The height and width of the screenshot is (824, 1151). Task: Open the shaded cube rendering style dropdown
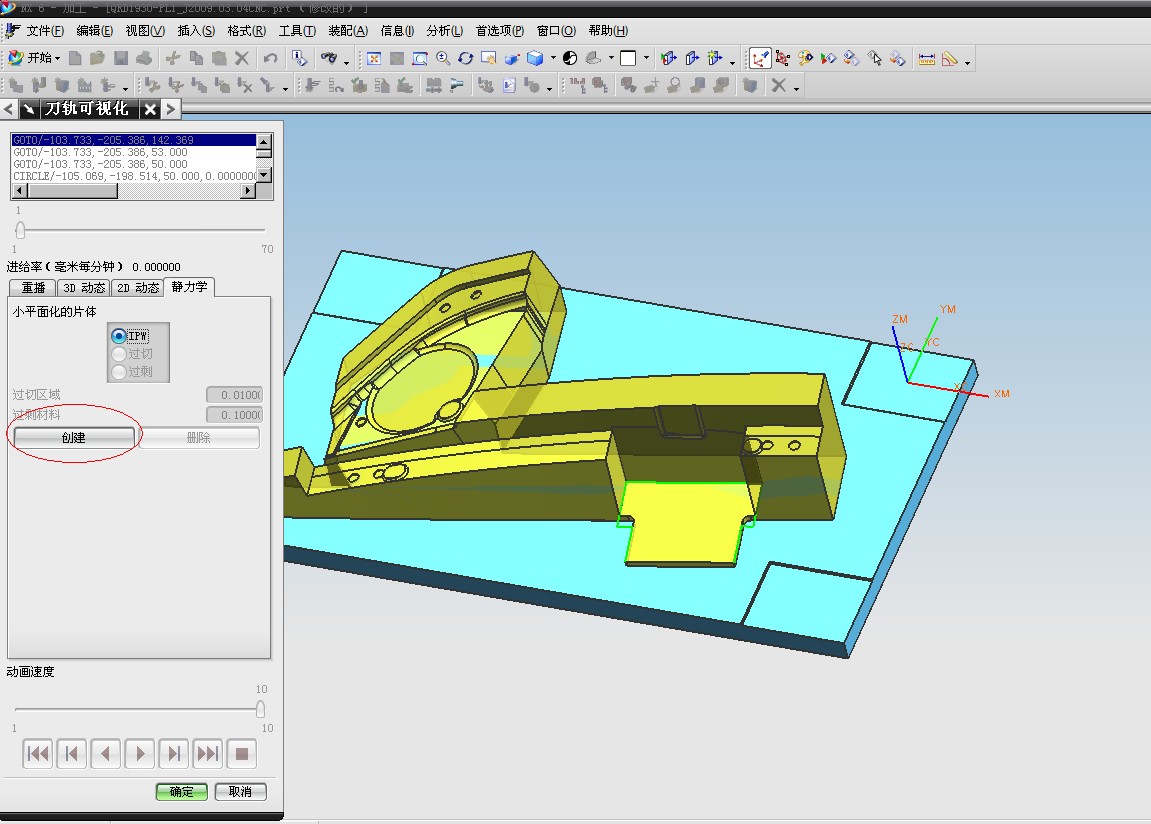(x=553, y=58)
